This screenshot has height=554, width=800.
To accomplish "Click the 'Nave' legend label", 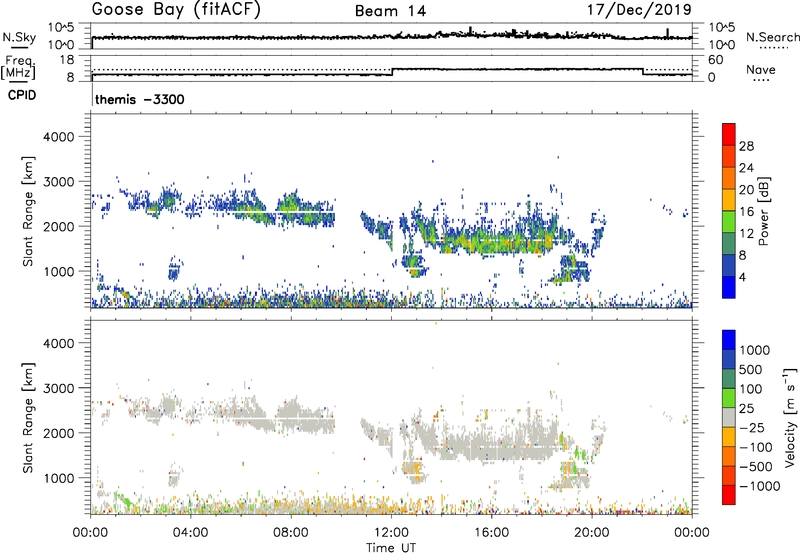I will point(761,69).
